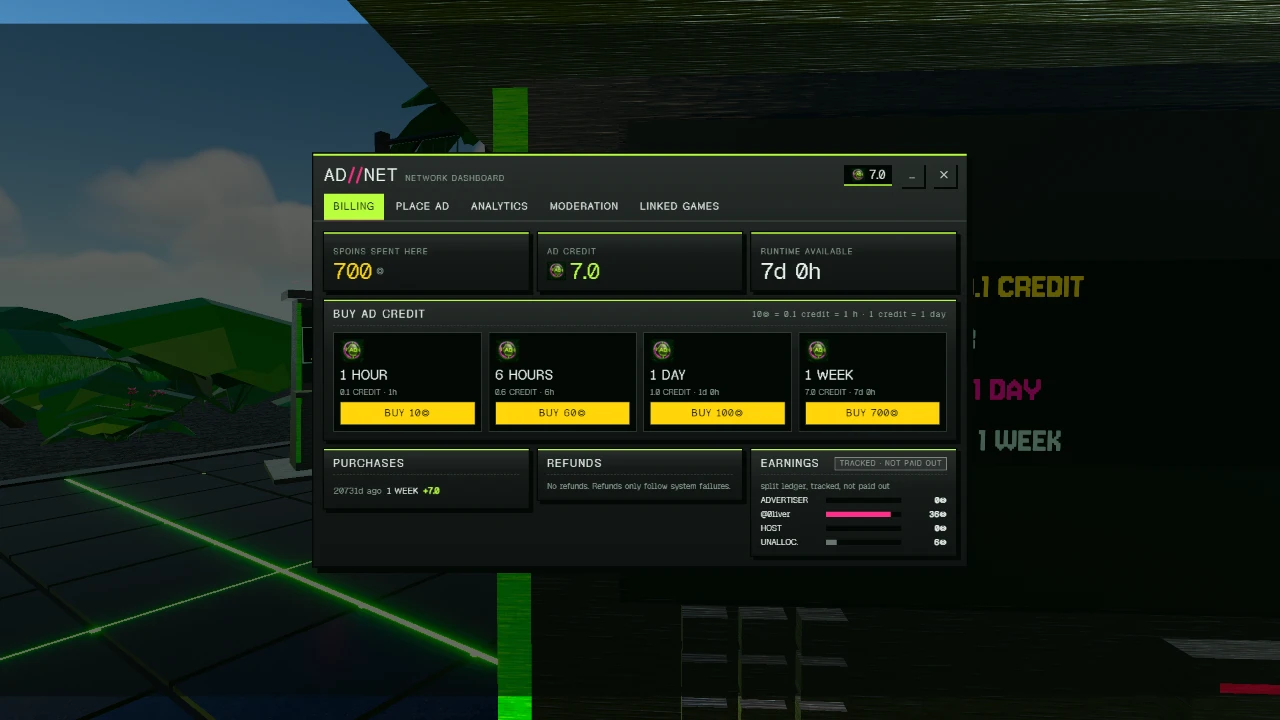Click the AD CREDIT stat coin icon

pyautogui.click(x=557, y=271)
